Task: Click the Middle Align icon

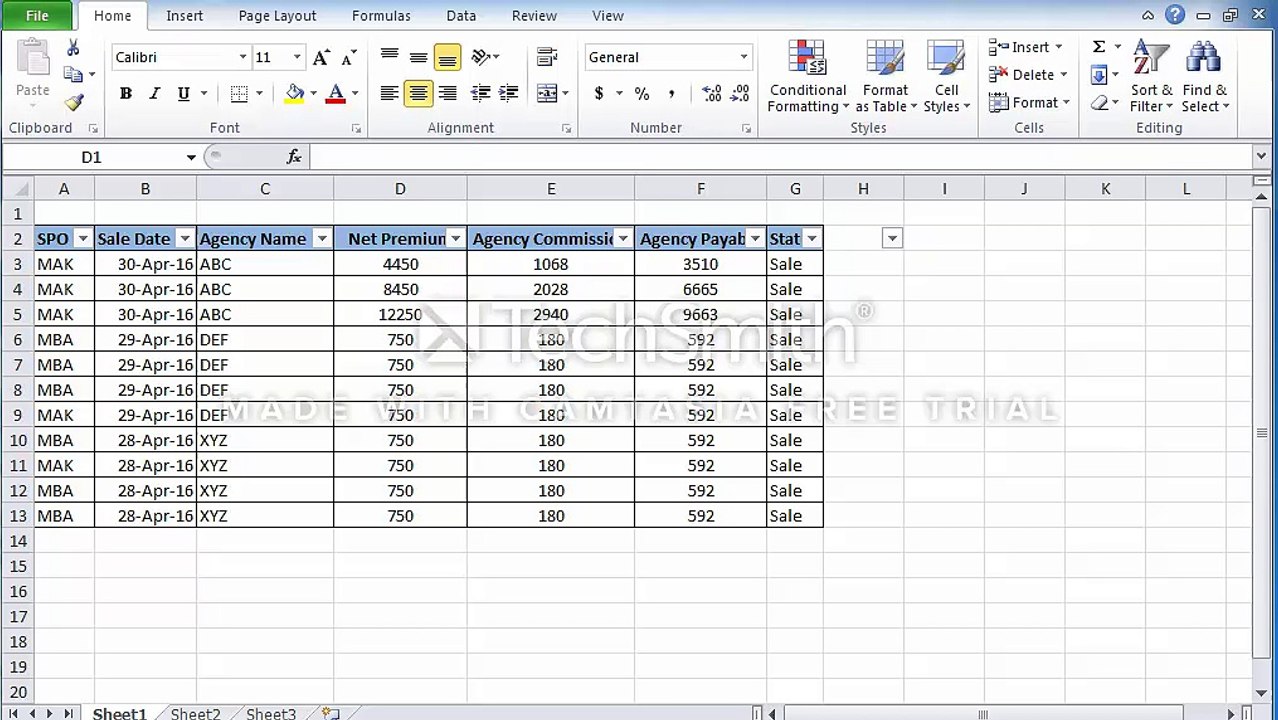Action: pos(419,57)
